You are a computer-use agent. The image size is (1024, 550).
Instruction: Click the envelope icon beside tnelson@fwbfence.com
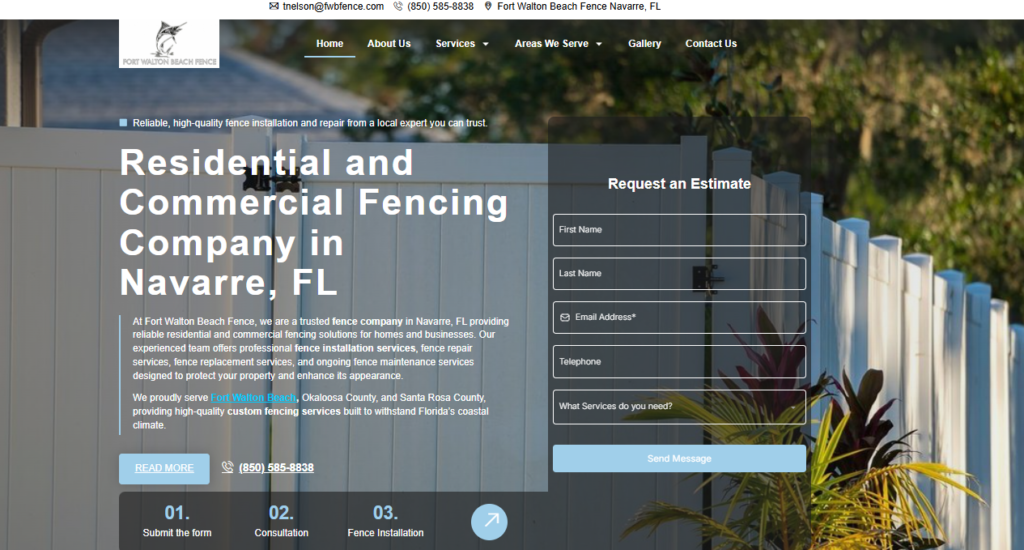[274, 7]
